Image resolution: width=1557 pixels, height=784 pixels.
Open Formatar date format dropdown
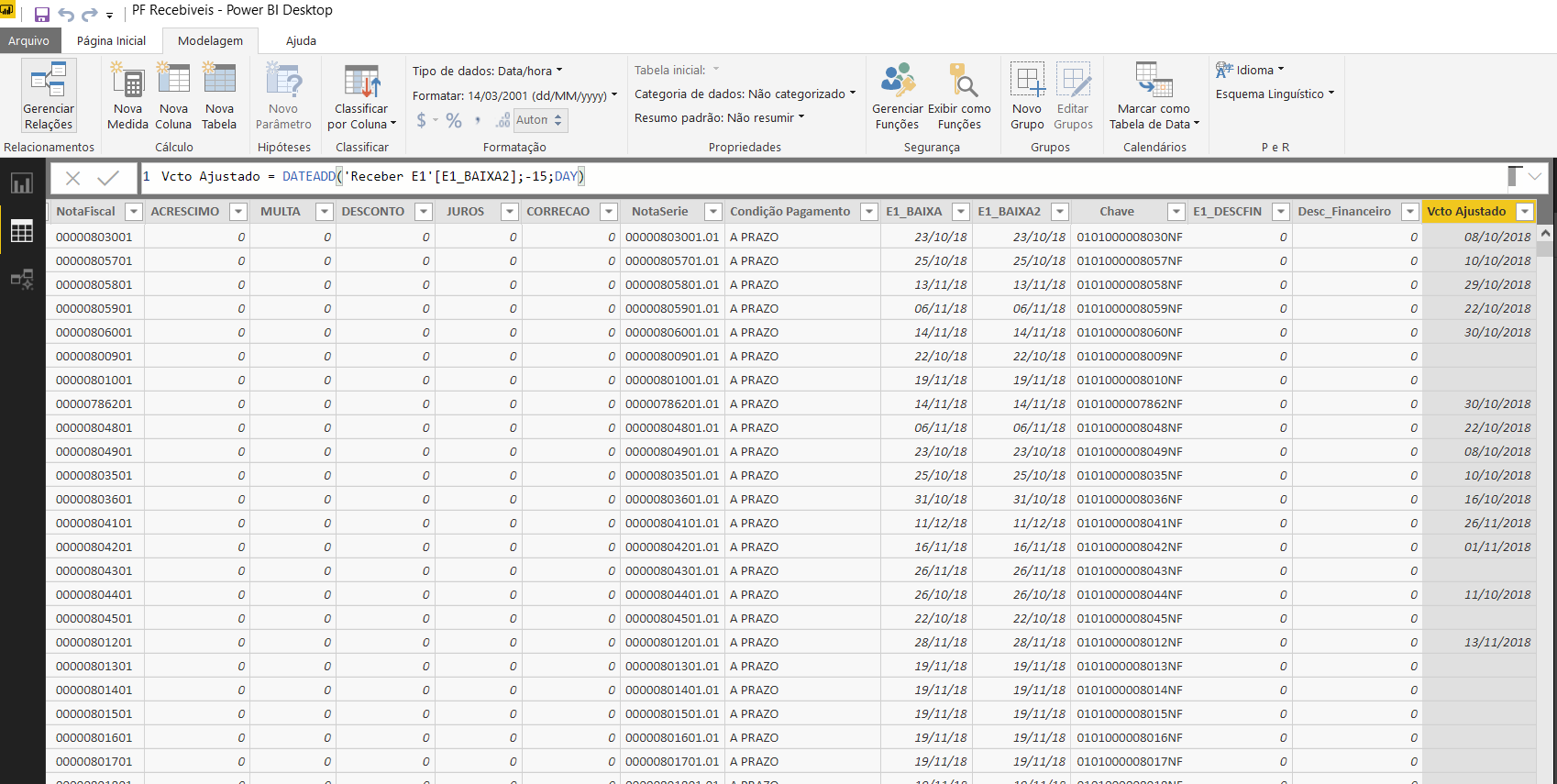[514, 95]
